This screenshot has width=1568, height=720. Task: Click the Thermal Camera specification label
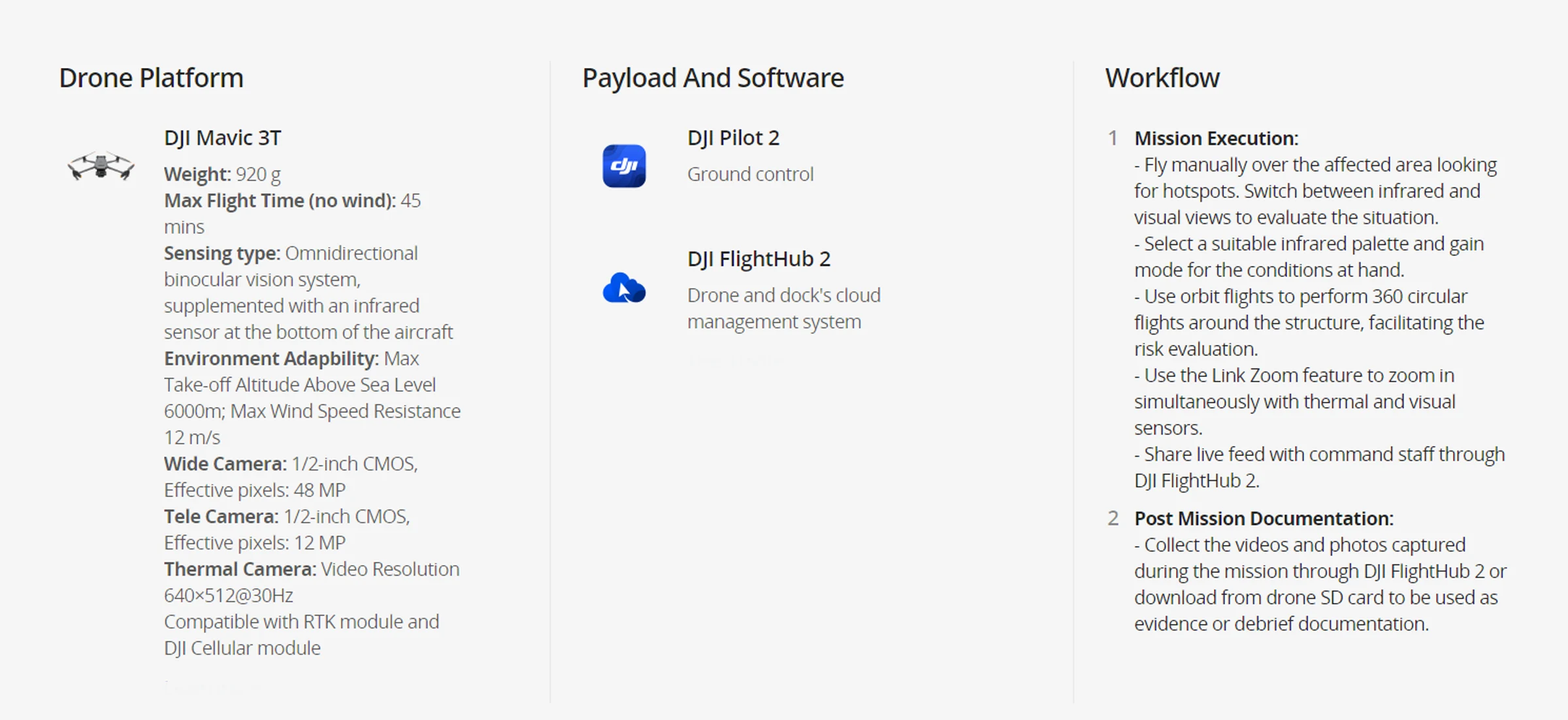240,569
